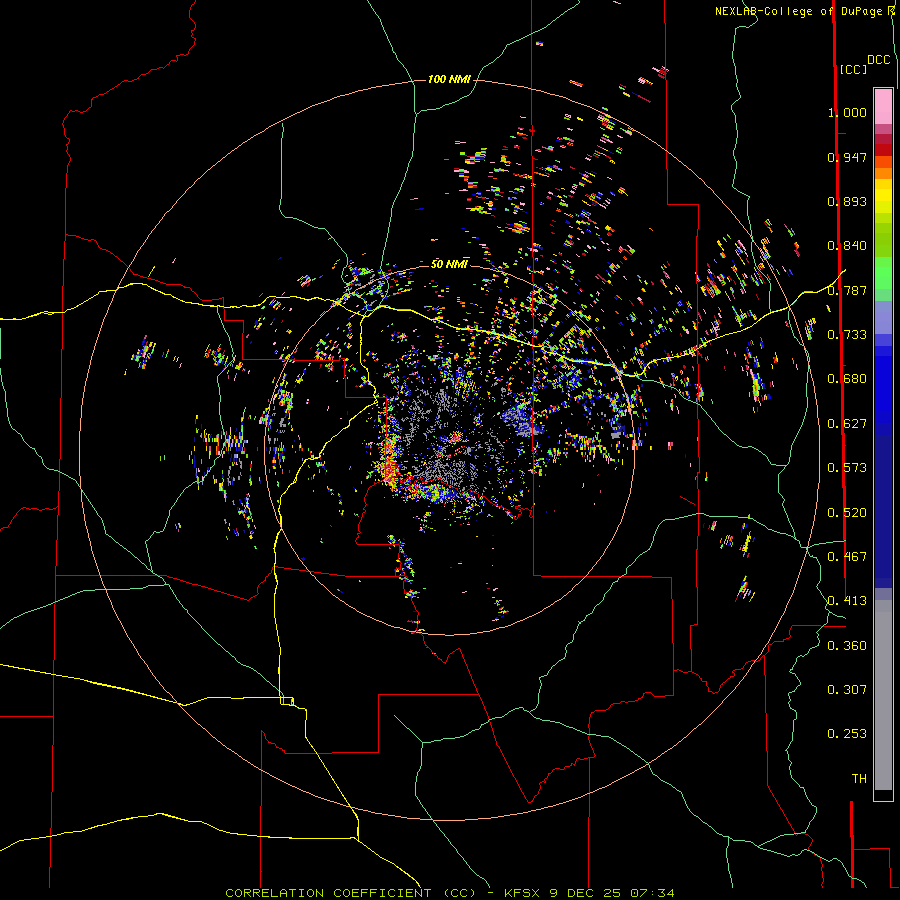This screenshot has height=900, width=900.
Task: Click the bright green segment of the color bar
Action: [883, 273]
